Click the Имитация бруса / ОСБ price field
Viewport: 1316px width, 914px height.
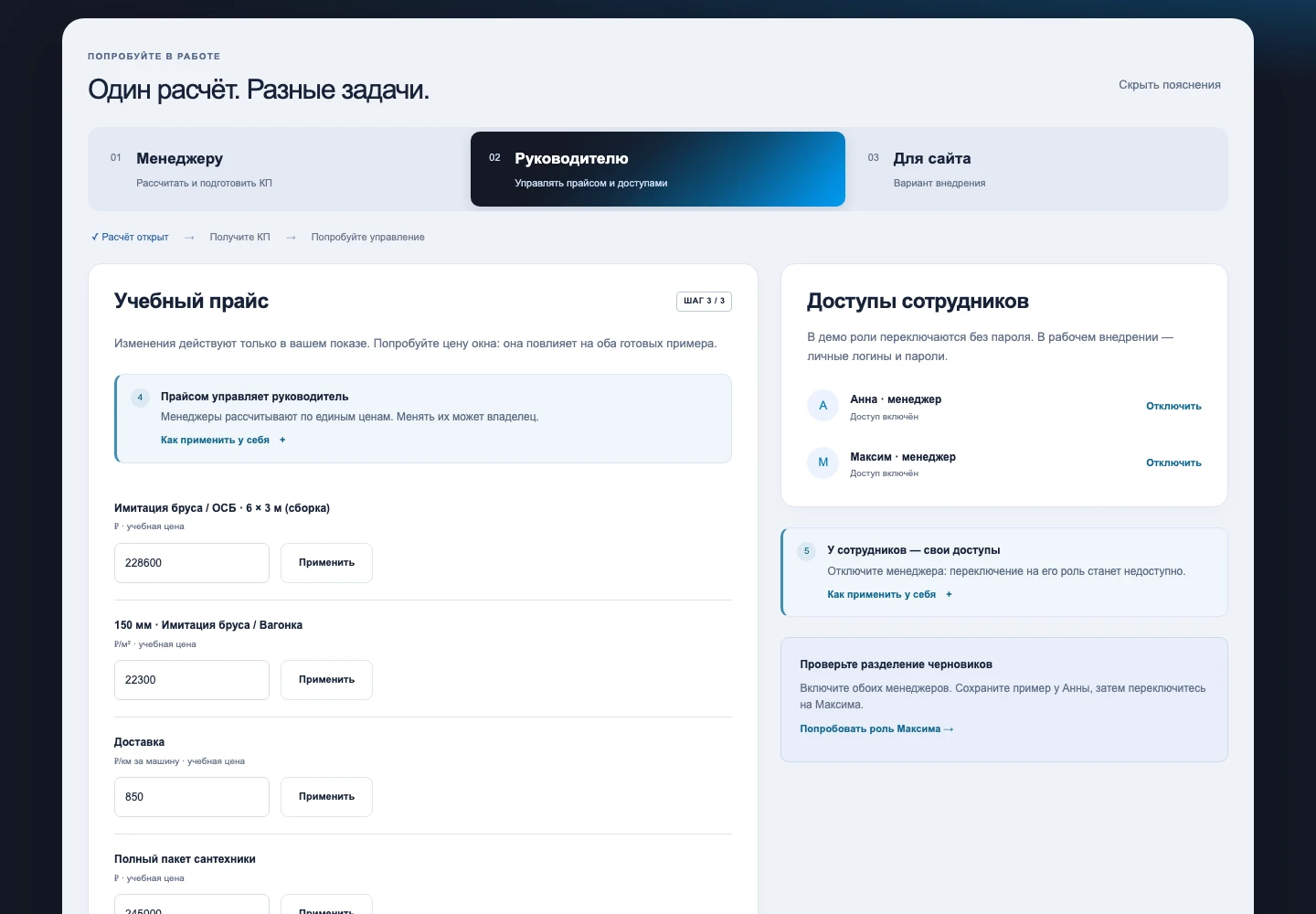click(192, 563)
